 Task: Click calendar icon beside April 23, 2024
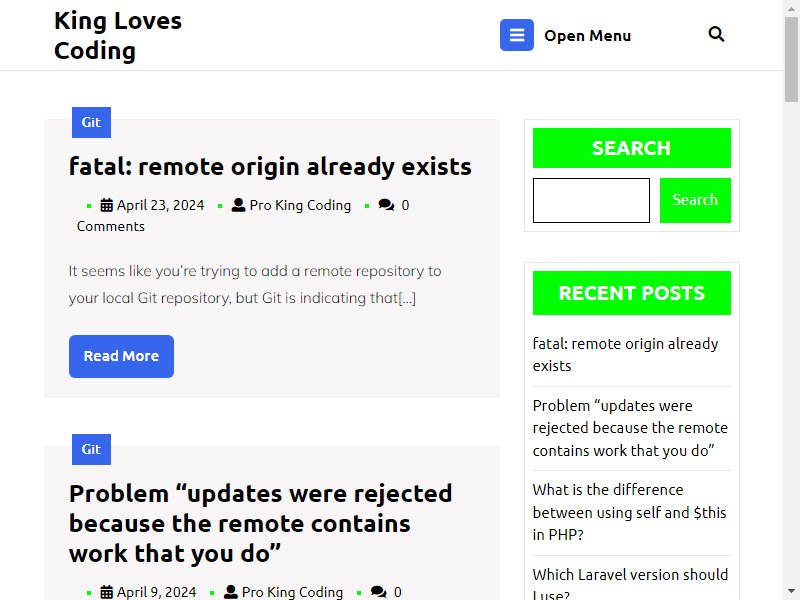pos(106,205)
